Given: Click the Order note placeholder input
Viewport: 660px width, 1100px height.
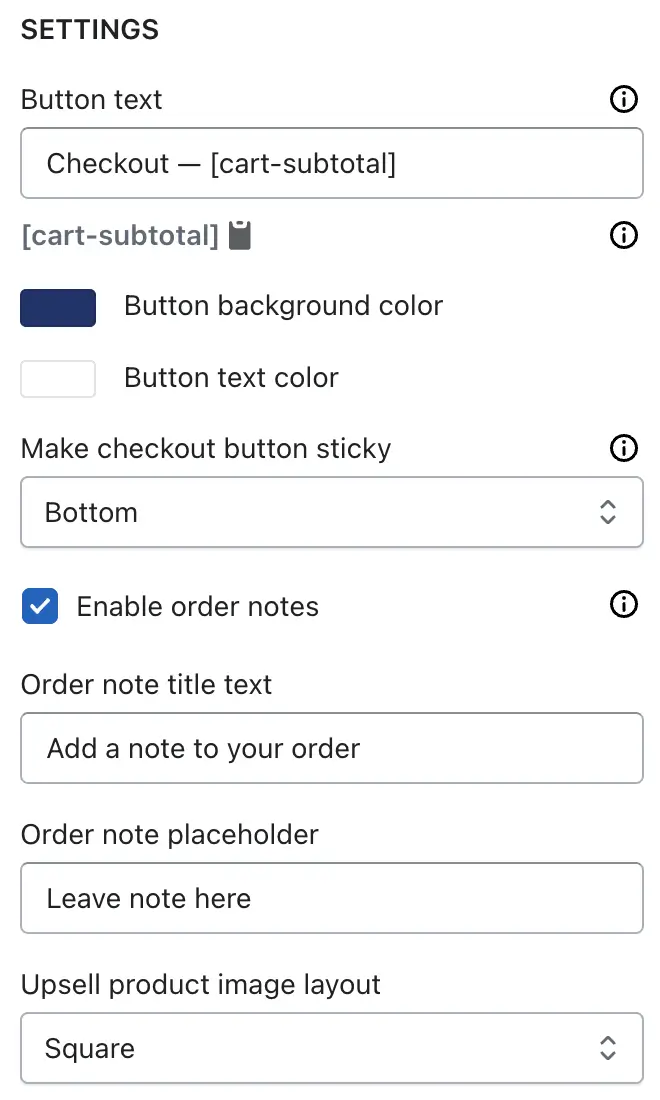Looking at the screenshot, I should 332,898.
